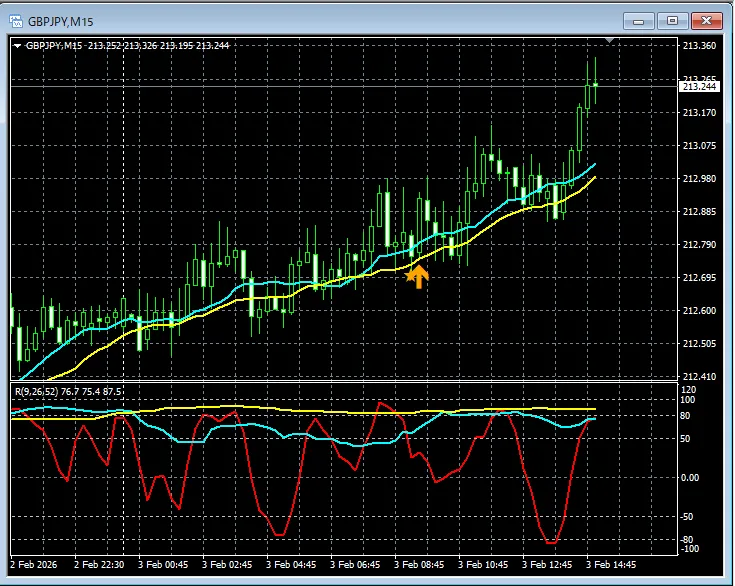The width and height of the screenshot is (735, 586).
Task: Click the current price label 213.244
Action: click(x=699, y=87)
